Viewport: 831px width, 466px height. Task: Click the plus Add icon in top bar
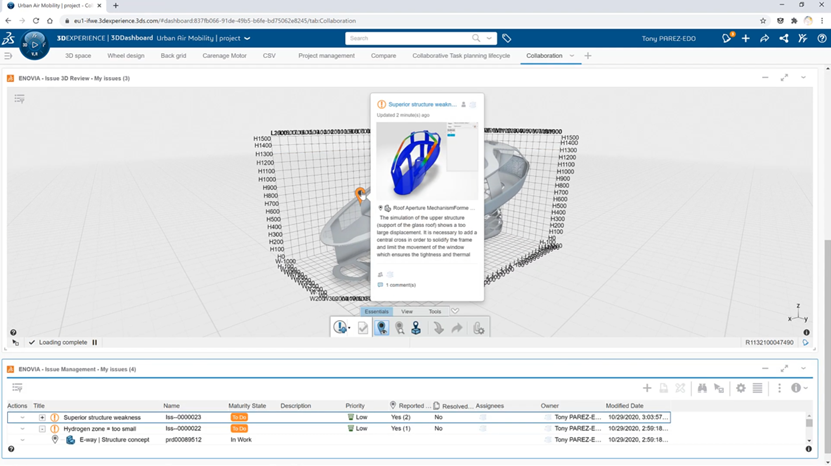pos(746,38)
